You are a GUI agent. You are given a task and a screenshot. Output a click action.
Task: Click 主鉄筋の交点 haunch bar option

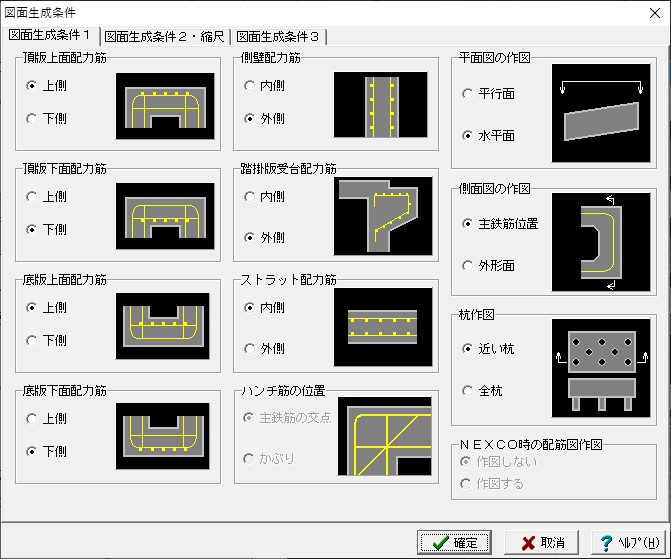(287, 418)
